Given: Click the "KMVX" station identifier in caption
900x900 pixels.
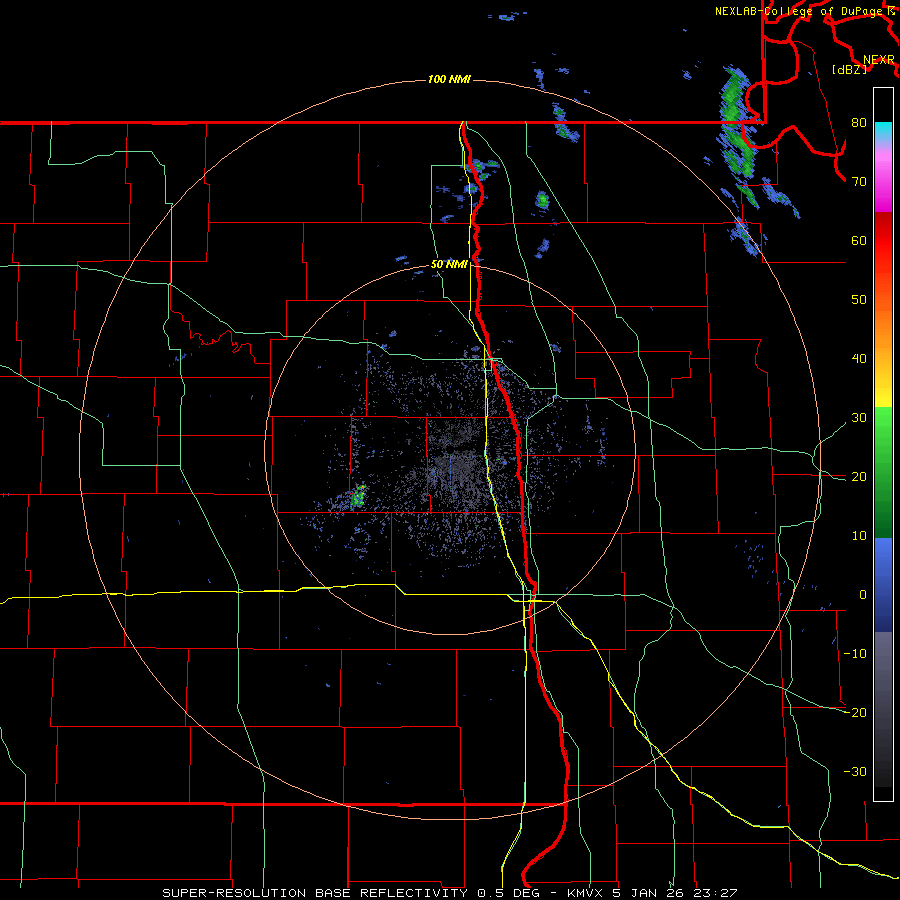Looking at the screenshot, I should click(587, 893).
